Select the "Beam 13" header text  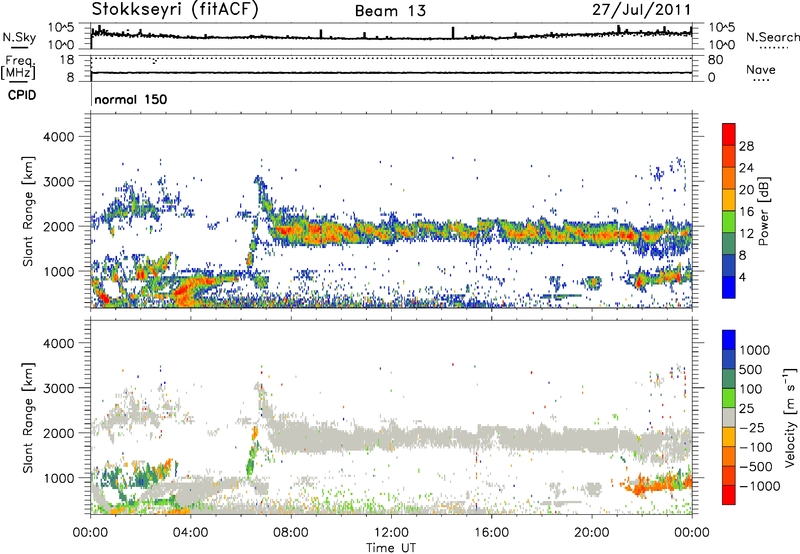[x=390, y=11]
